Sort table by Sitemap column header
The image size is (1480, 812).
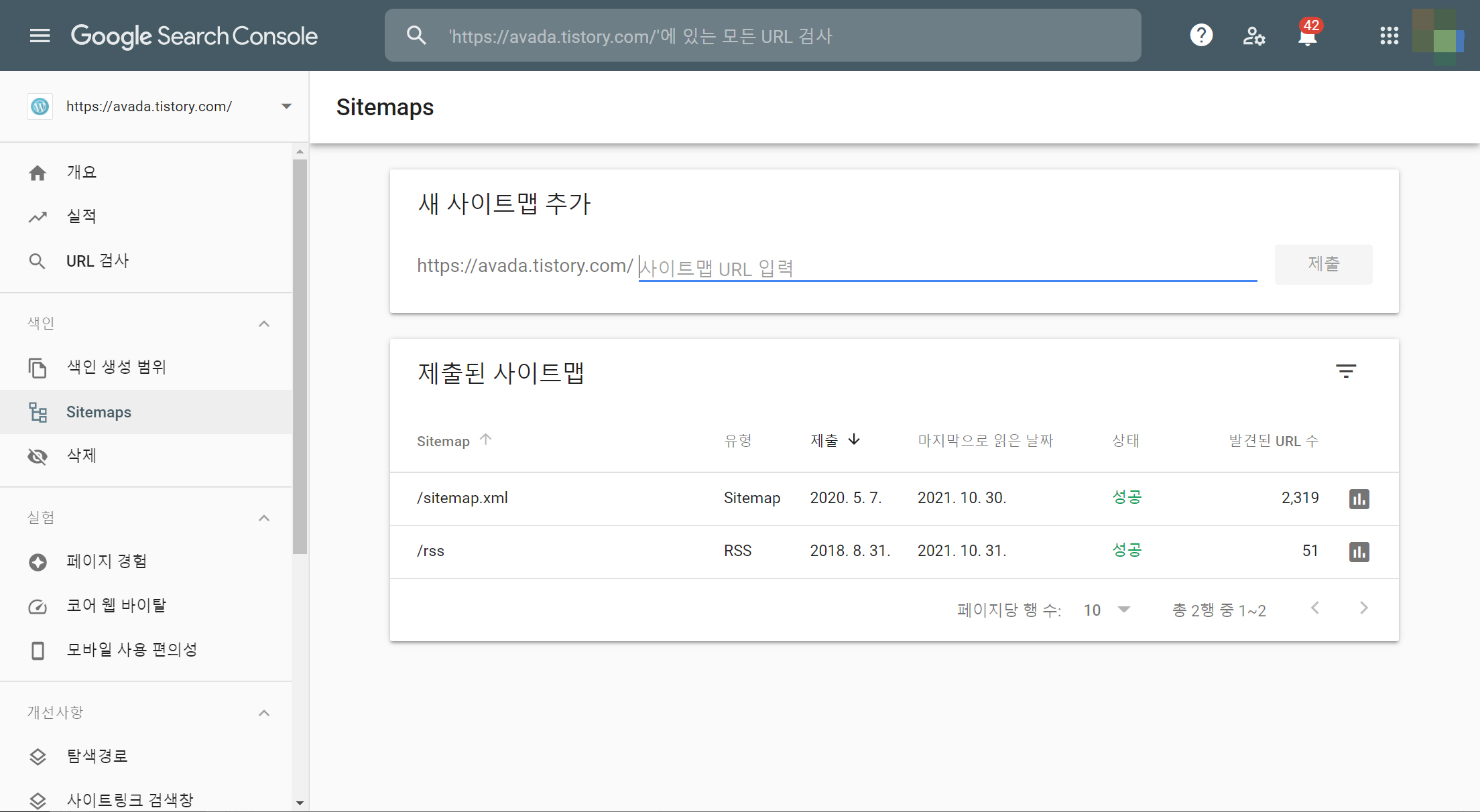tap(444, 441)
